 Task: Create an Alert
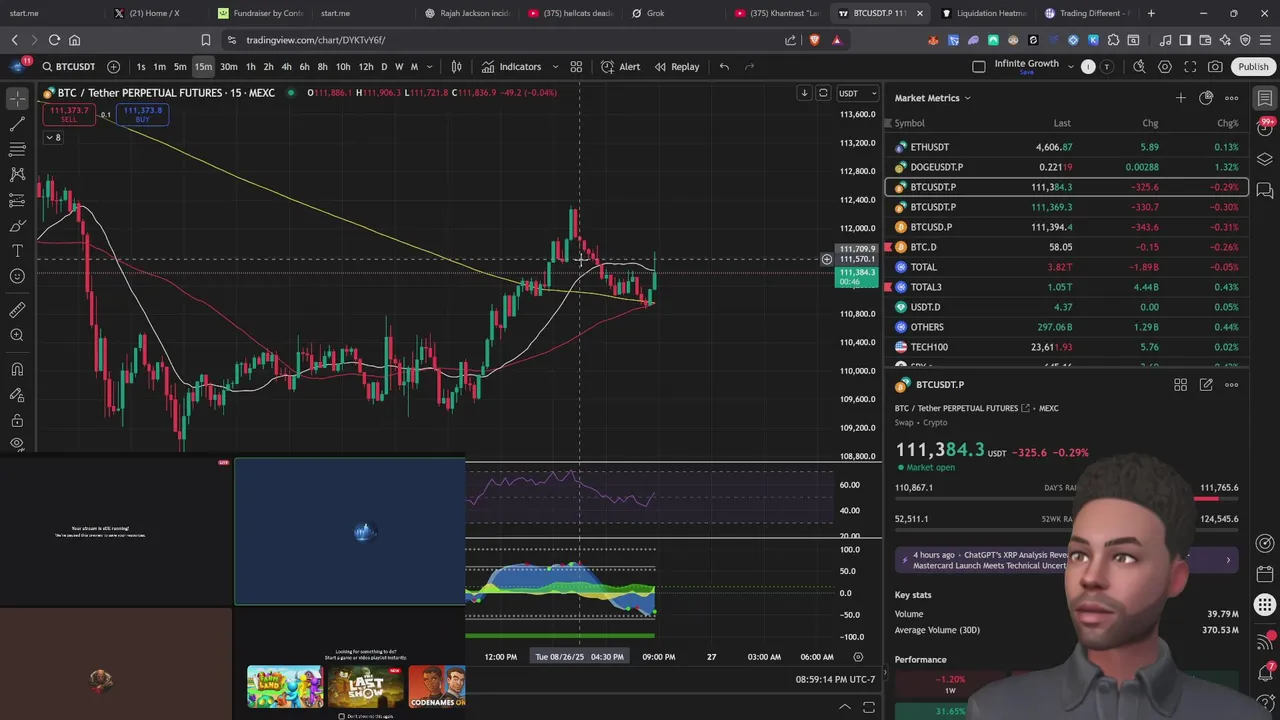point(620,67)
